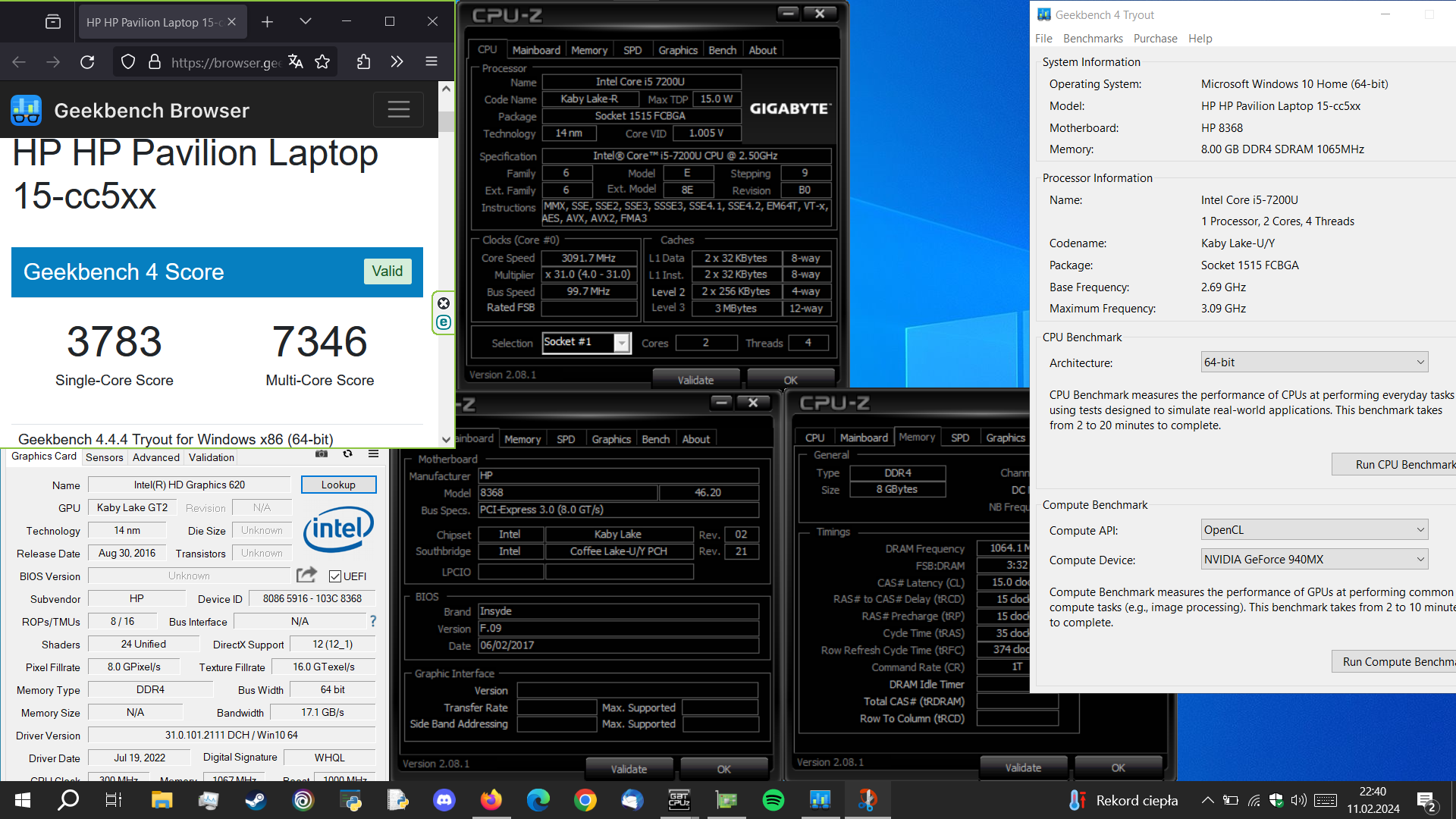Click the site padlock icon in Firefox
Image resolution: width=1456 pixels, height=819 pixels.
click(x=155, y=62)
